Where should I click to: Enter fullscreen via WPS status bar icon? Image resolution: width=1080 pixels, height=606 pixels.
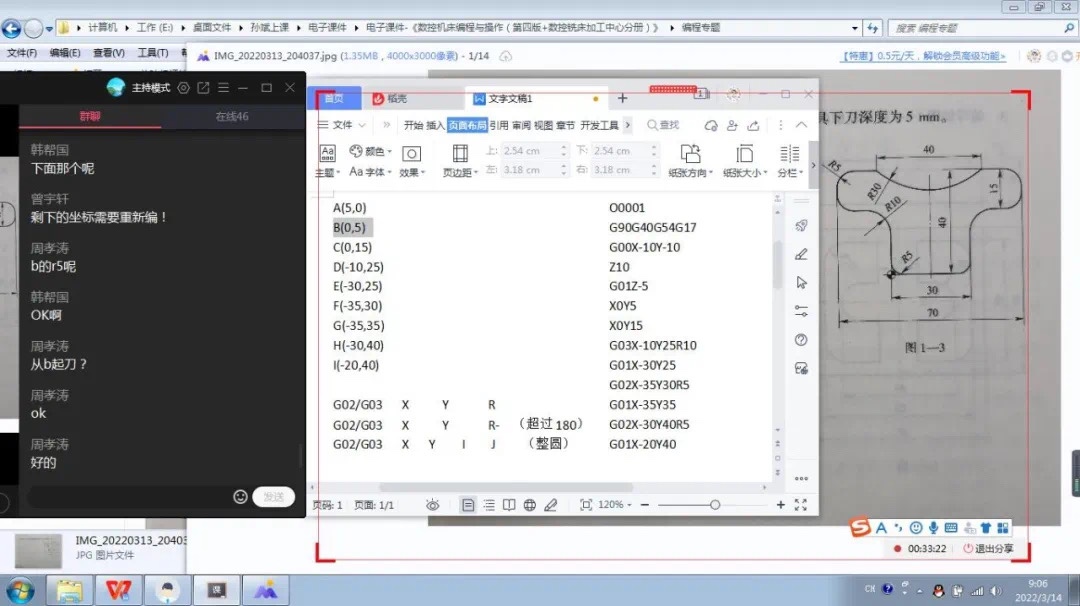[800, 505]
